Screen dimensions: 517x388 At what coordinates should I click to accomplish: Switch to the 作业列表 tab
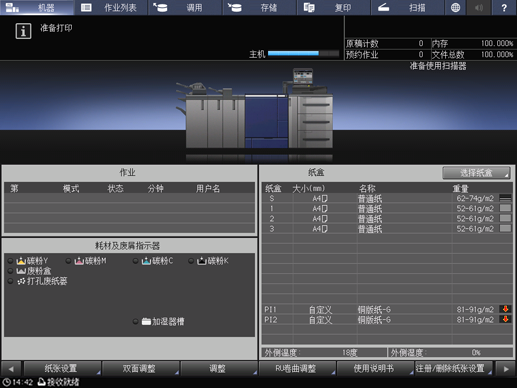pyautogui.click(x=111, y=7)
